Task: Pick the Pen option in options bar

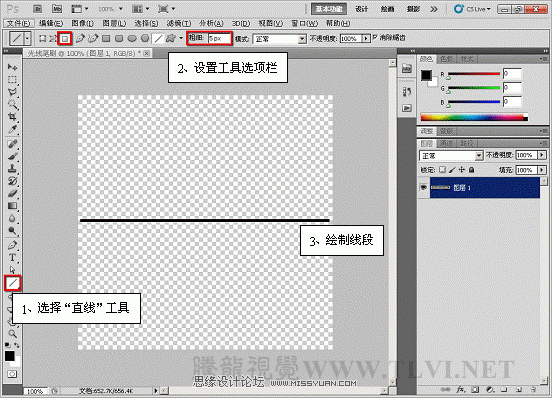Action: (80, 38)
